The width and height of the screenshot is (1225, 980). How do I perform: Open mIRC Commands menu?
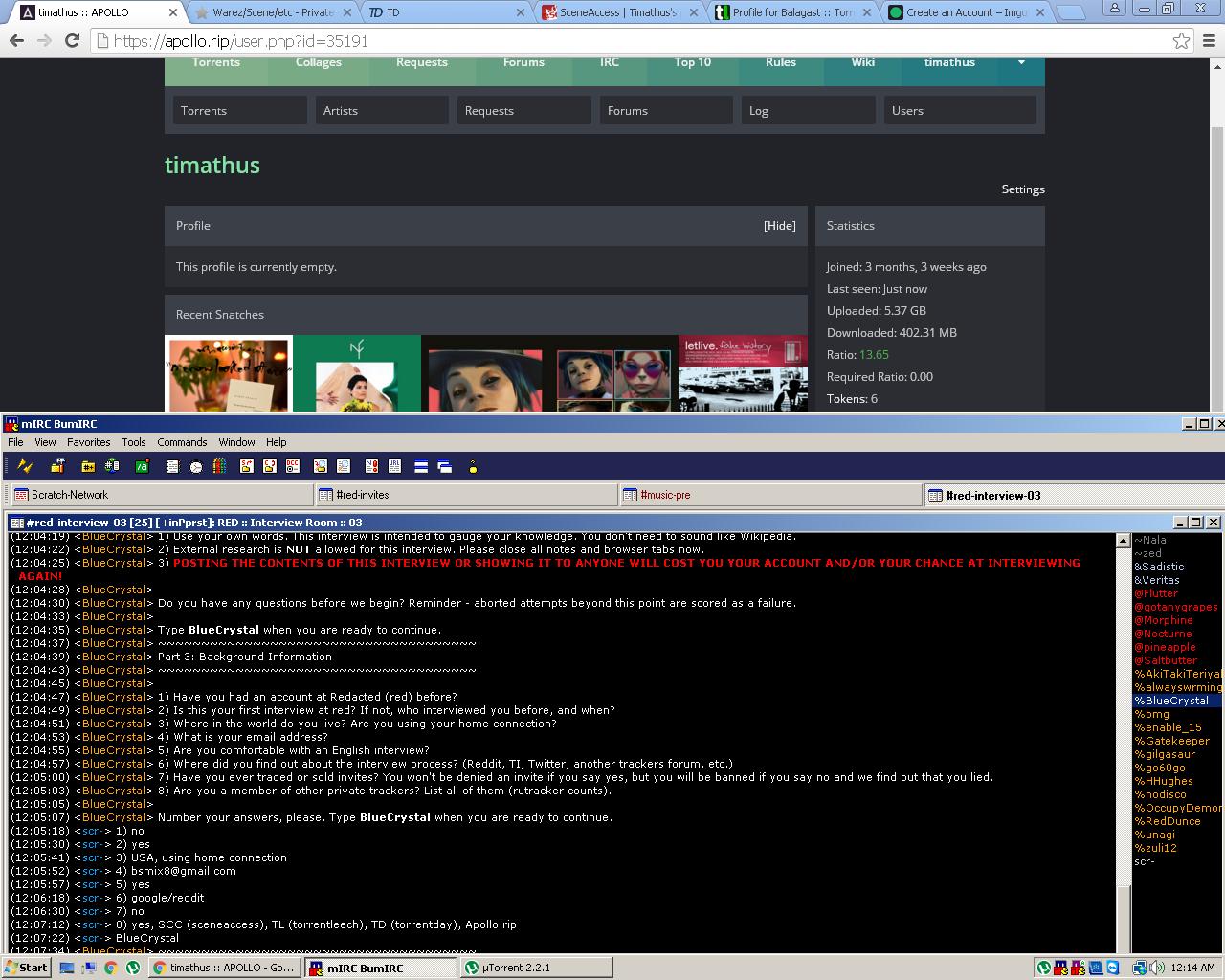[x=182, y=442]
